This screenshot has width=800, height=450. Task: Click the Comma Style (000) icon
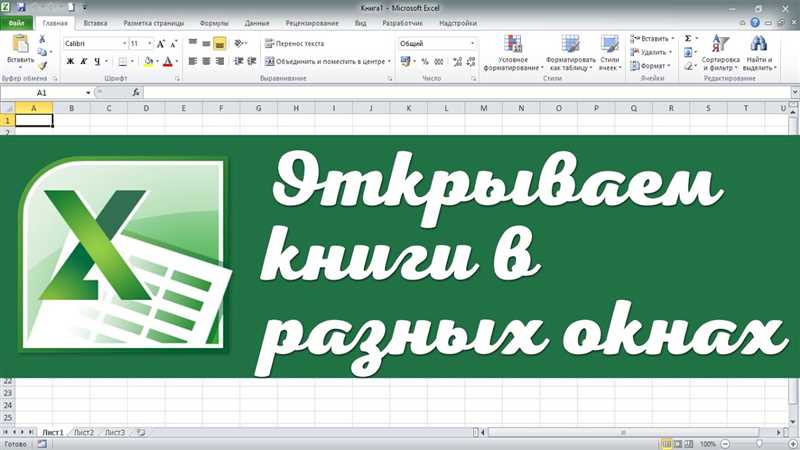coord(439,62)
